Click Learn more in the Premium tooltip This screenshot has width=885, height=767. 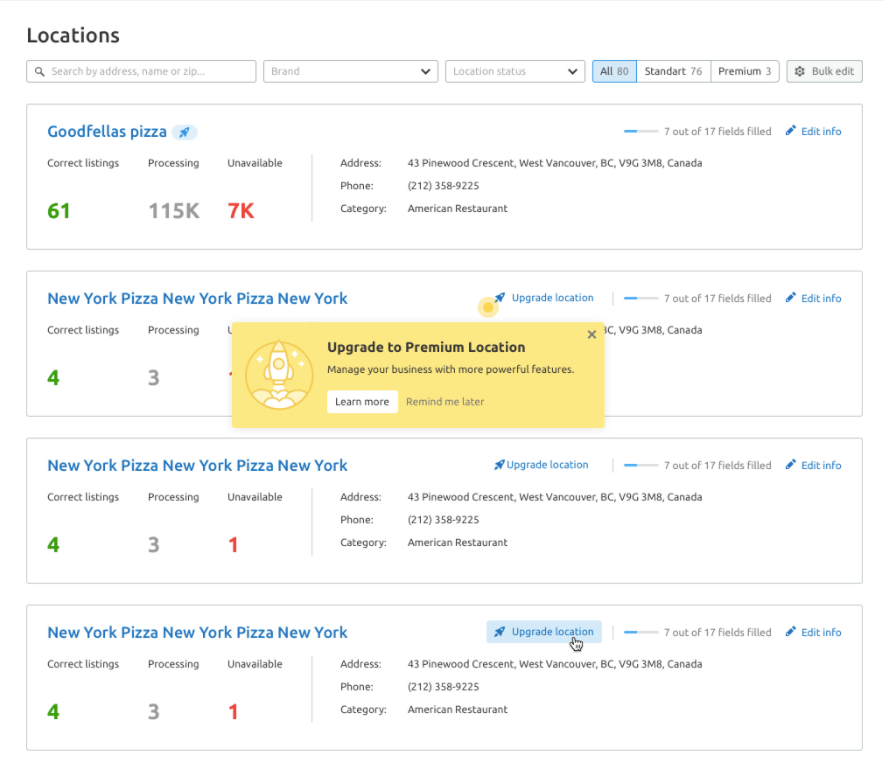(x=361, y=401)
